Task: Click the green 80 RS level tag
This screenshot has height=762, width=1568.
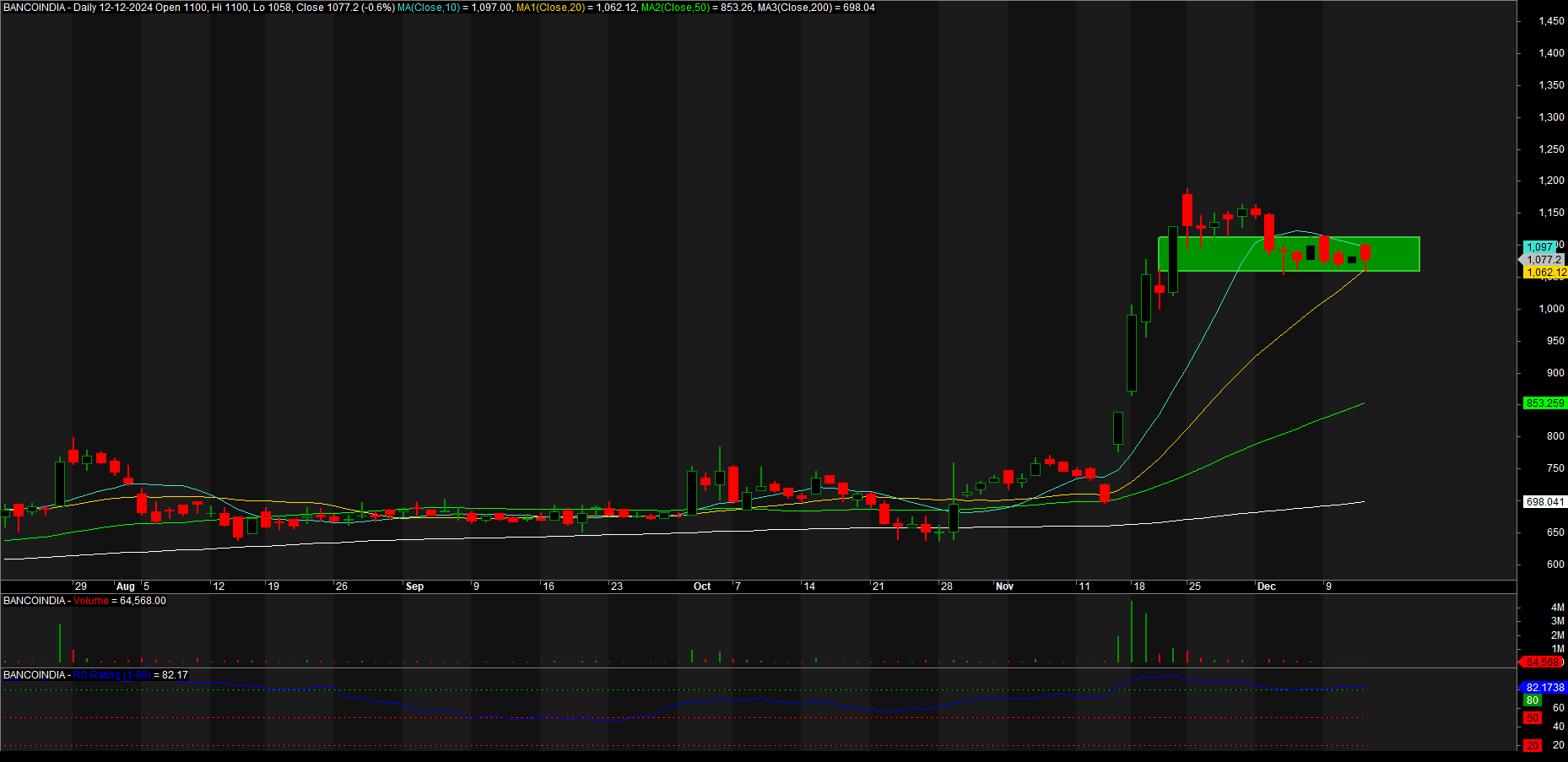Action: click(1533, 700)
